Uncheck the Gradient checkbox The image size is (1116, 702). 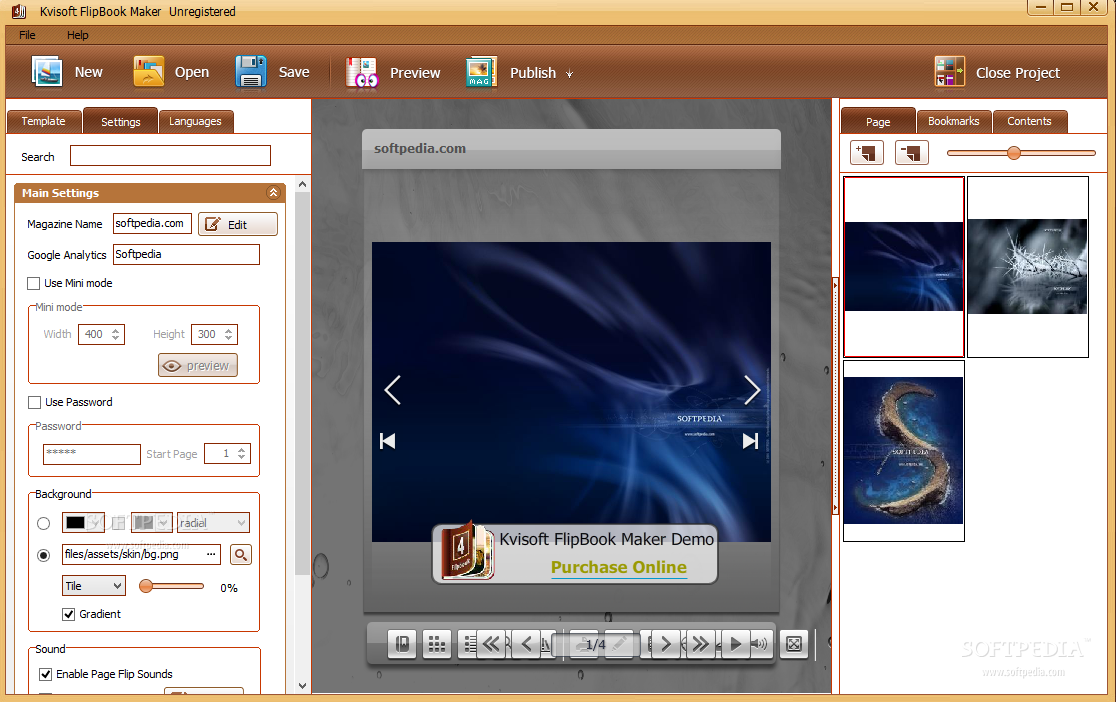pyautogui.click(x=68, y=614)
